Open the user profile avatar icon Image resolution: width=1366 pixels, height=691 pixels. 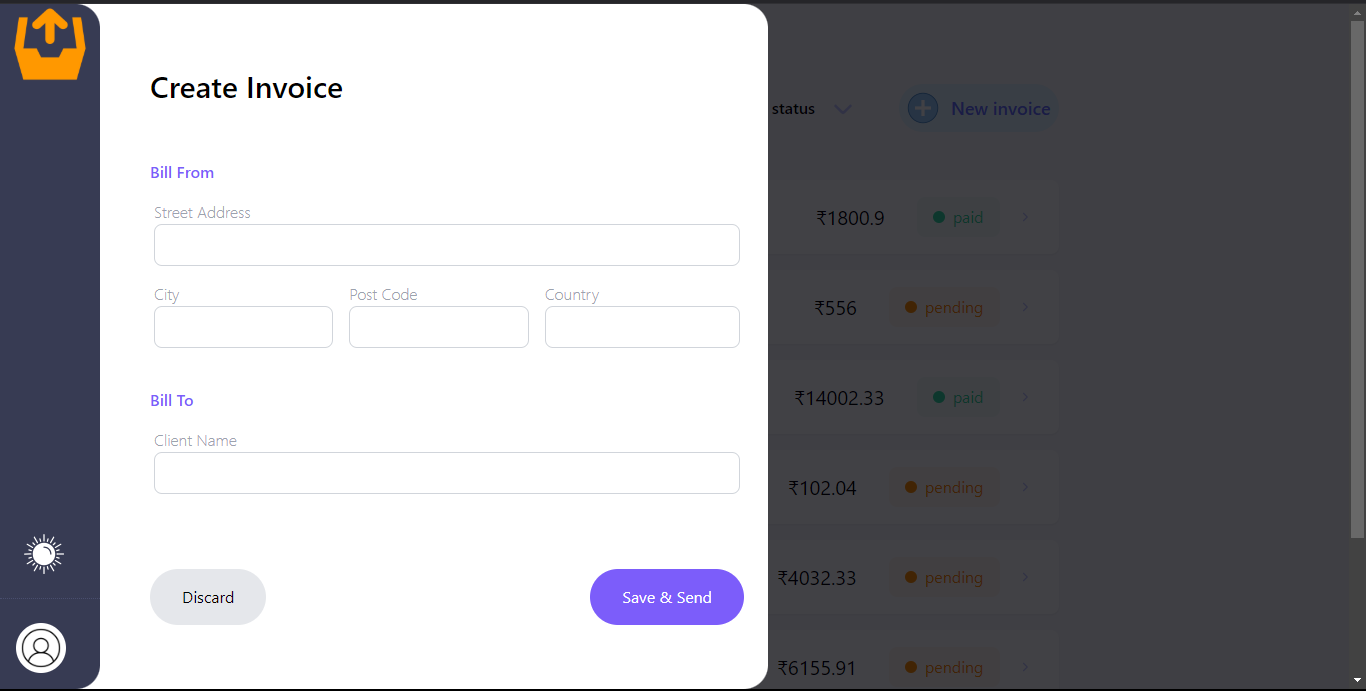(41, 648)
